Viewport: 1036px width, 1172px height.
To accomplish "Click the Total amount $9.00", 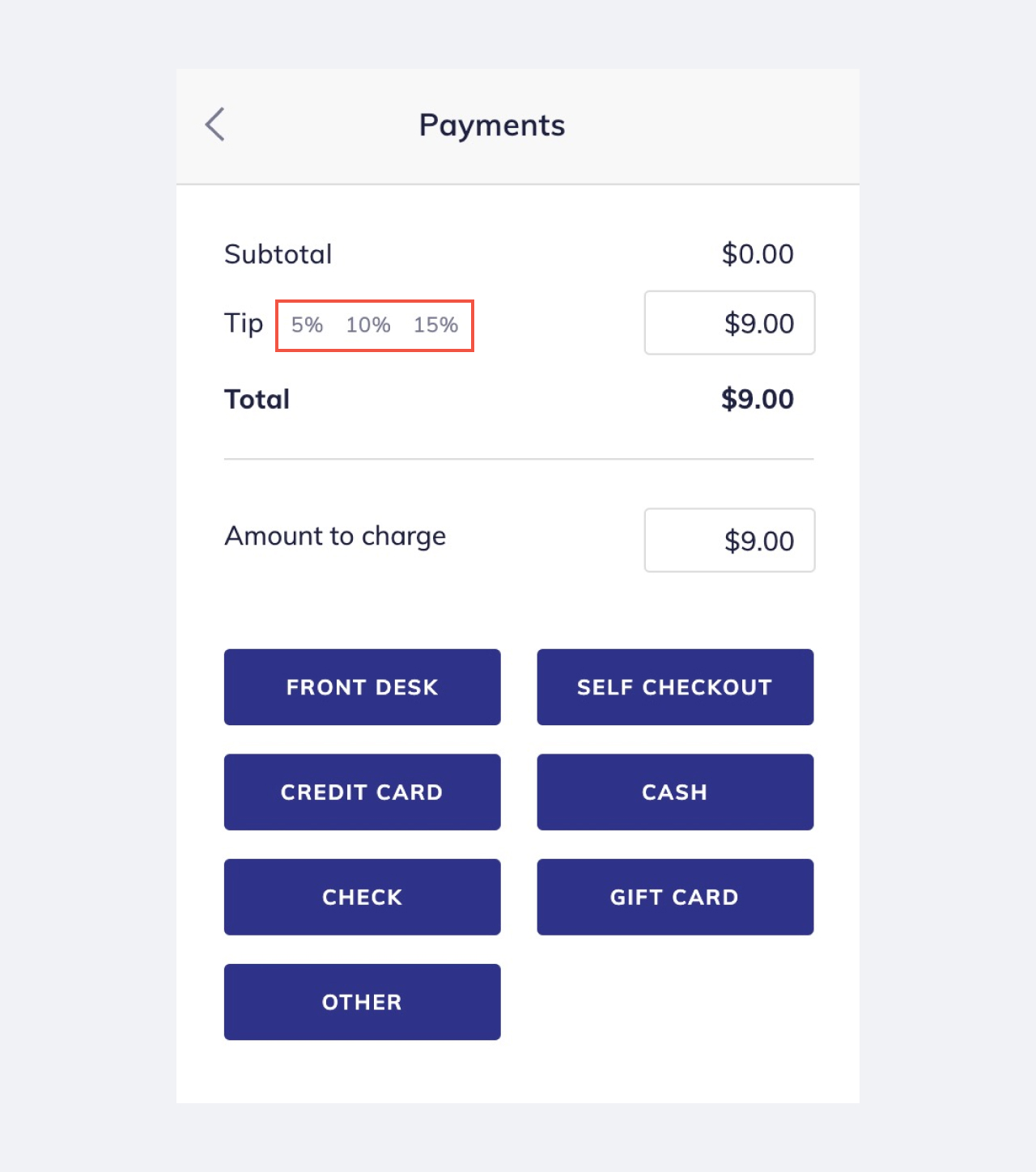I will pyautogui.click(x=758, y=398).
